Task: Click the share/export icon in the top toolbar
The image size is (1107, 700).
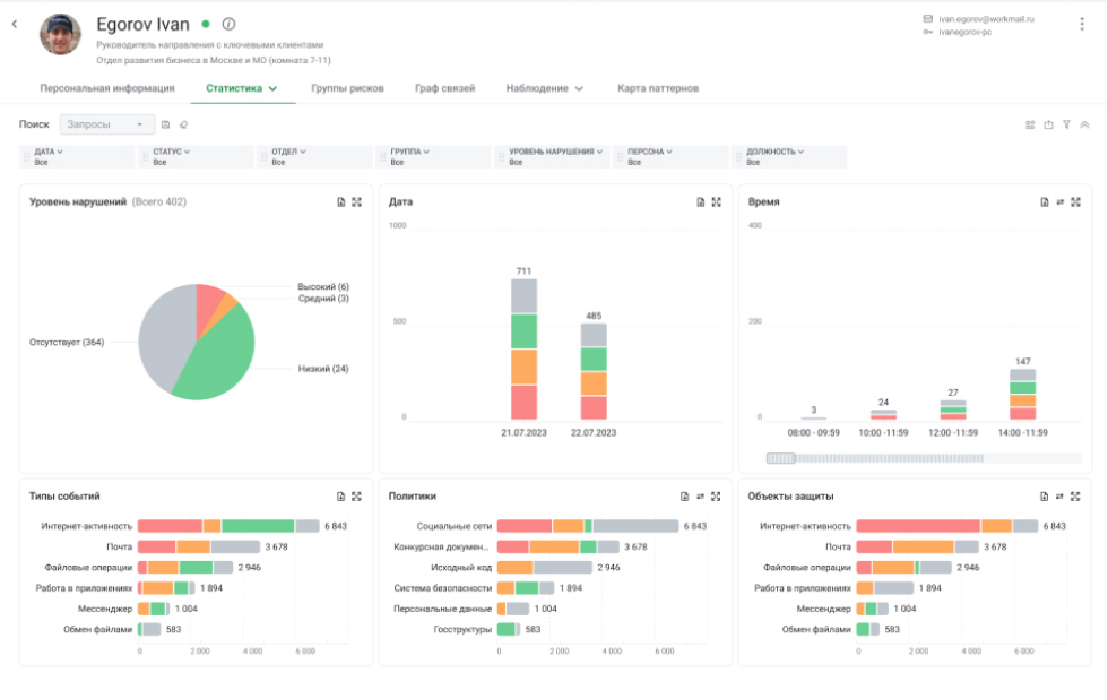Action: [x=1049, y=125]
